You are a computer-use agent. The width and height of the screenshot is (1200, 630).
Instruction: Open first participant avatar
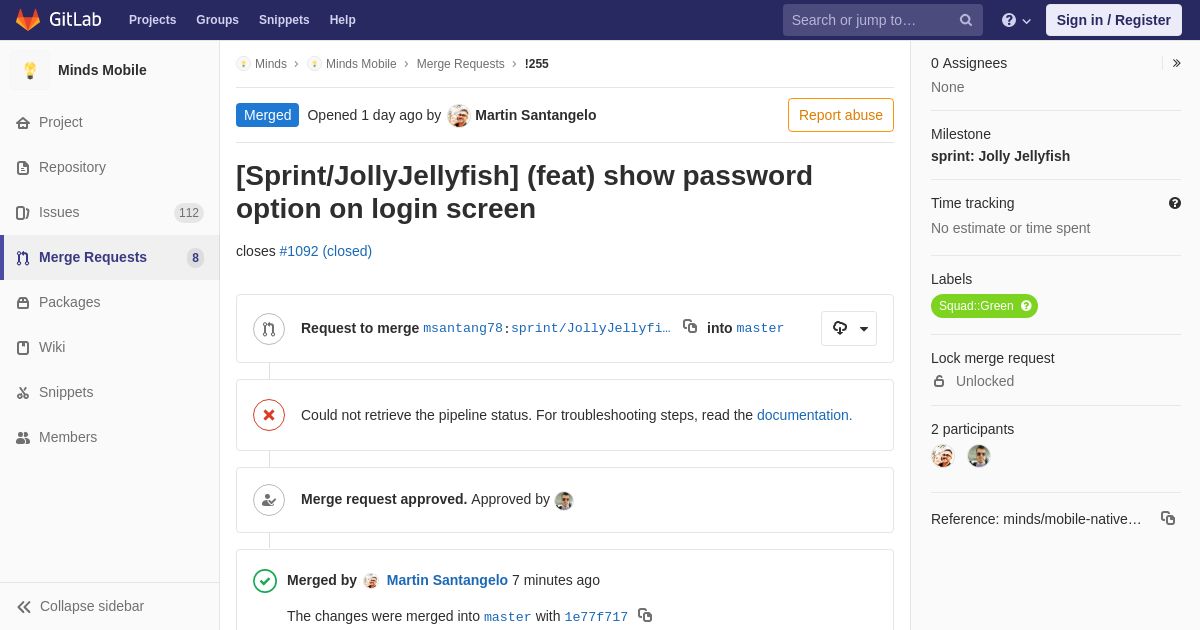click(x=943, y=456)
